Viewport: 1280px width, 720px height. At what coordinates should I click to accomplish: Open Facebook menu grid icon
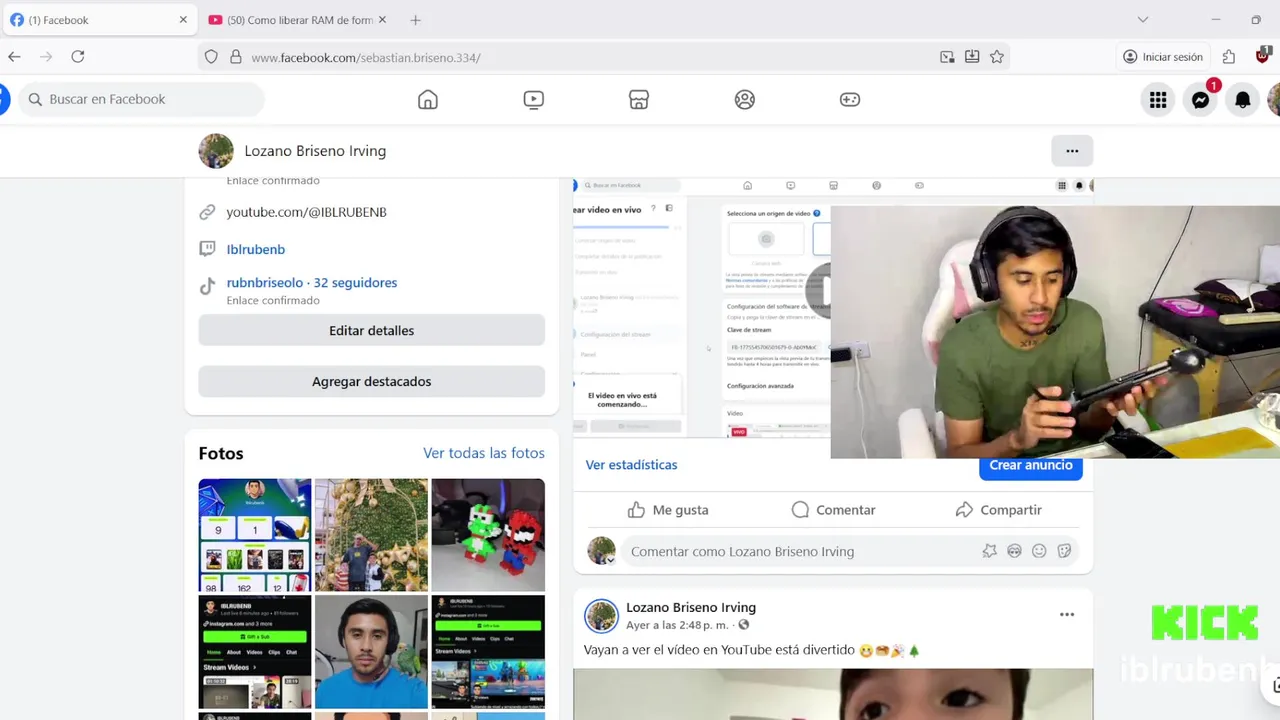1158,99
